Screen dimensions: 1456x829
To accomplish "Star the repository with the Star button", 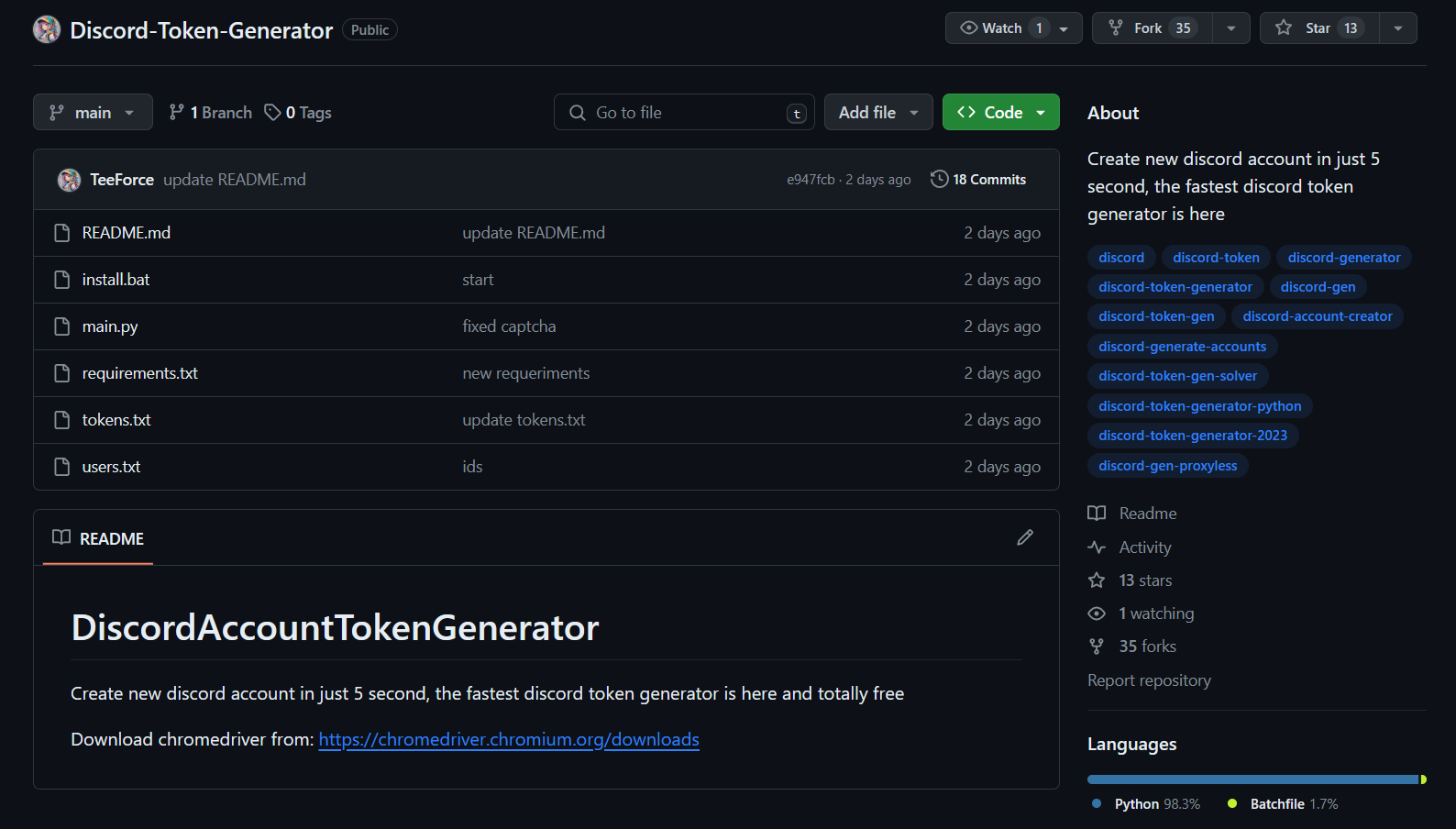I will coord(1319,28).
